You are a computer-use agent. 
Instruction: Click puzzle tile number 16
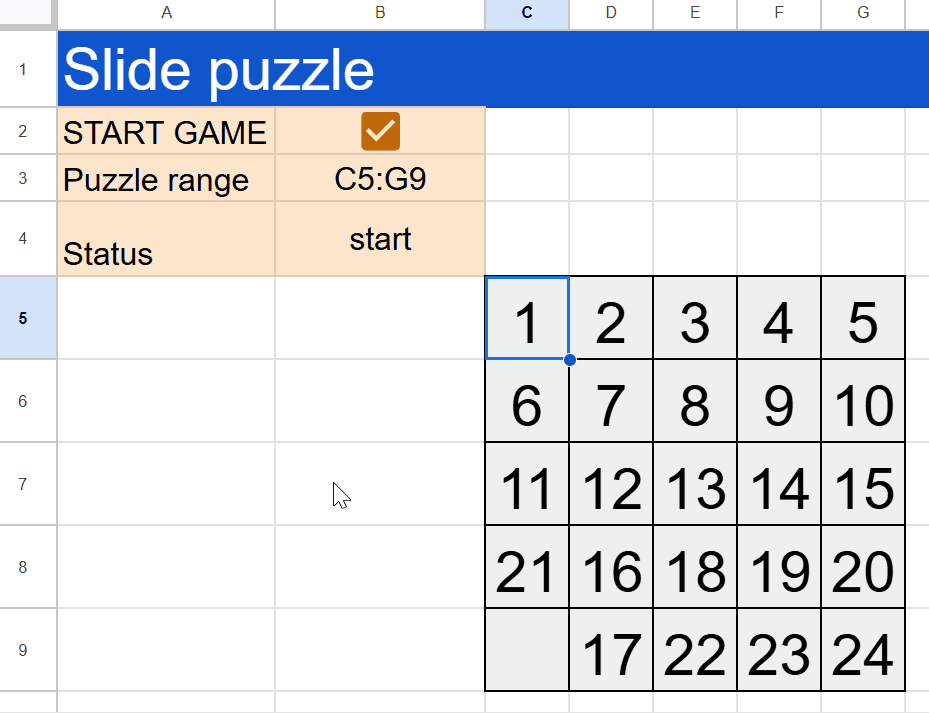coord(610,568)
